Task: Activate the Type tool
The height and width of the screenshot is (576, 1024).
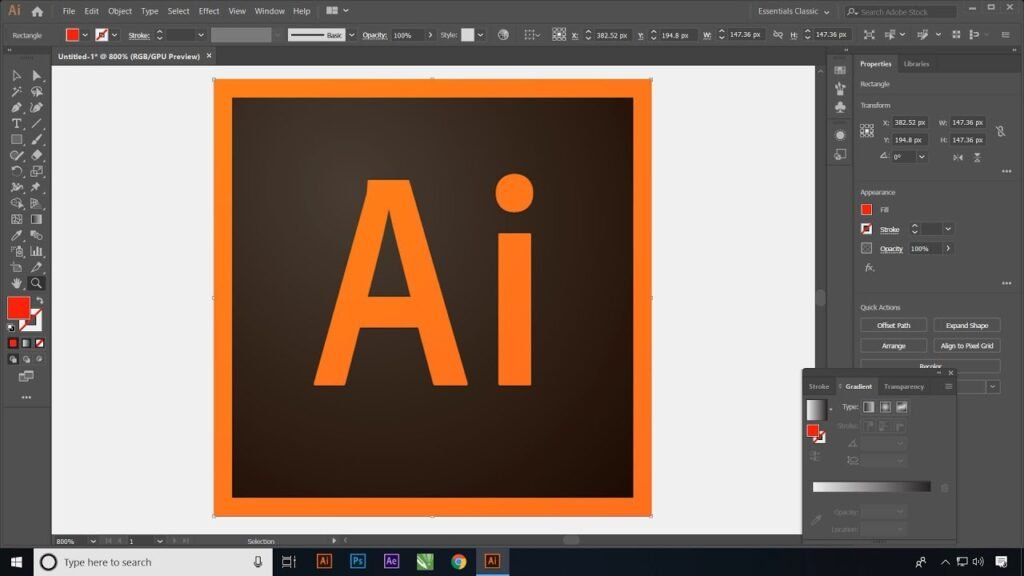Action: click(x=16, y=123)
